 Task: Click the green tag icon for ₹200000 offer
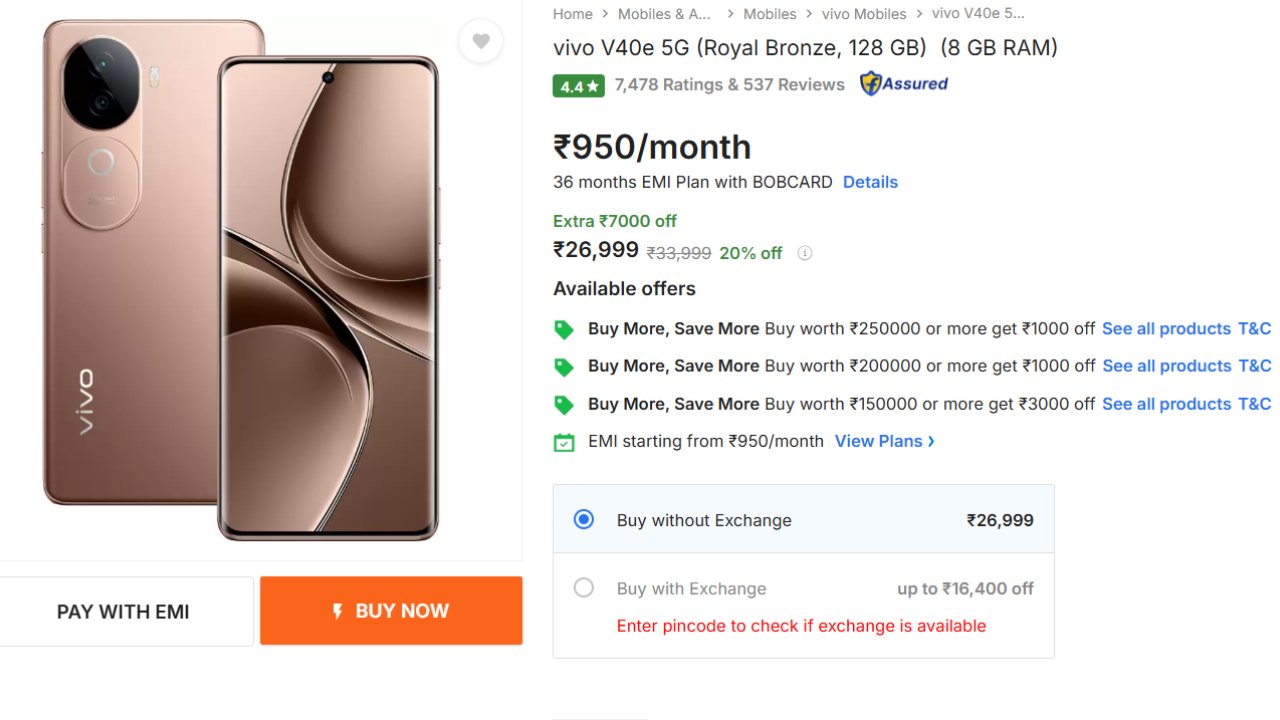pos(564,367)
